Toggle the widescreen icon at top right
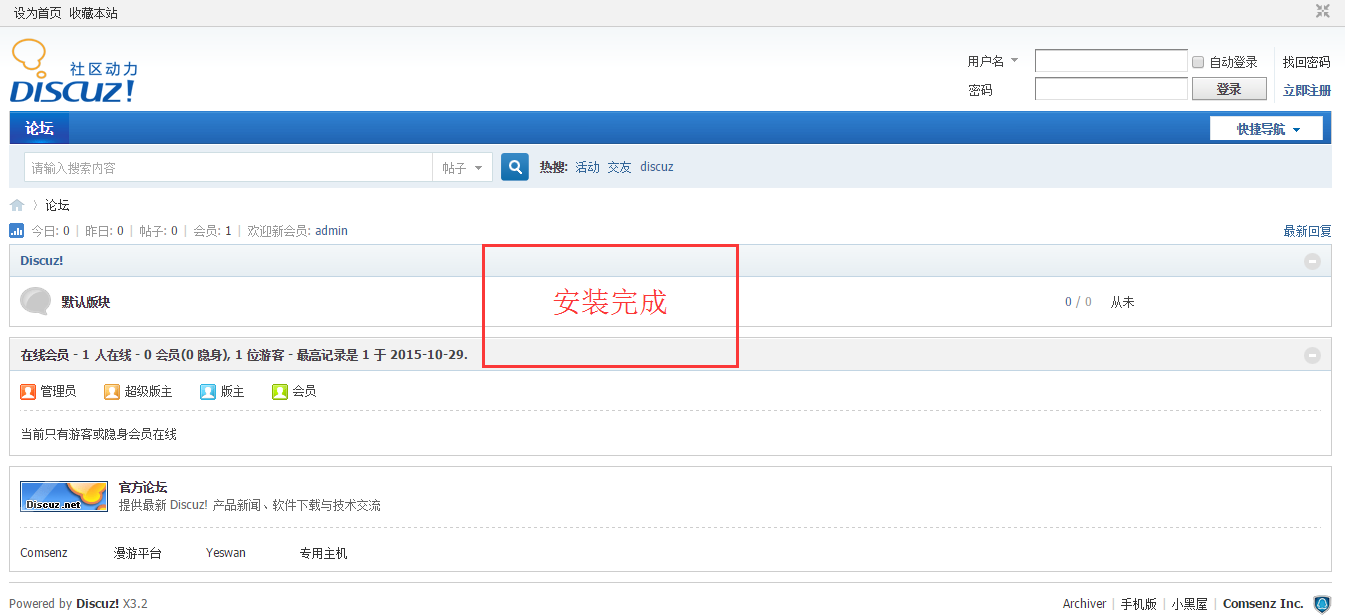1345x615 pixels. pos(1322,12)
